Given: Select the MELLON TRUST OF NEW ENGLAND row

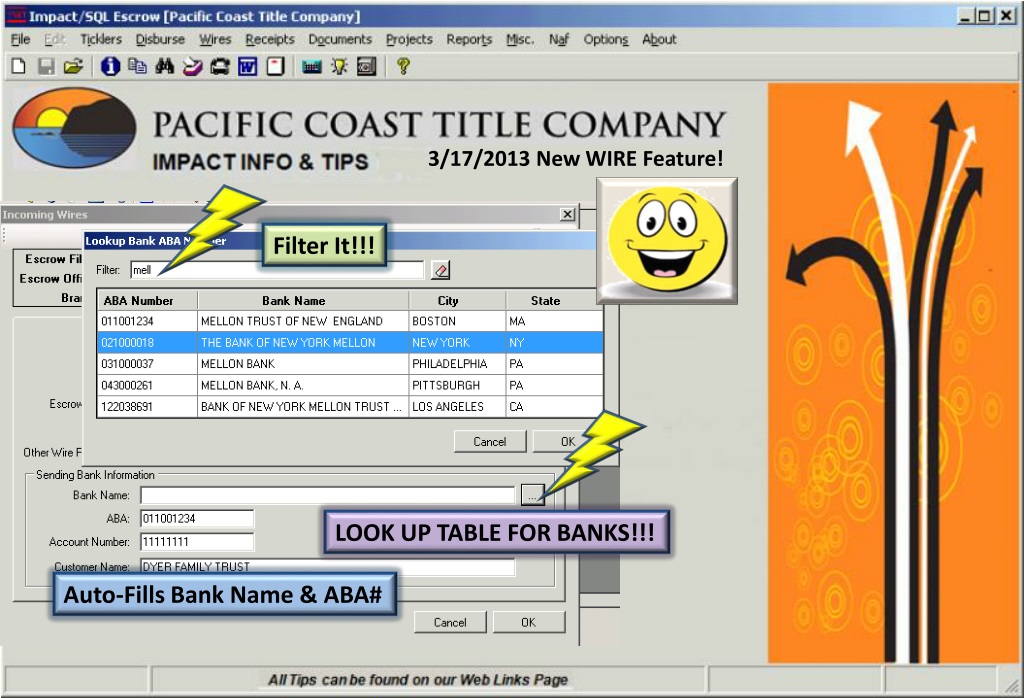Looking at the screenshot, I should [350, 321].
